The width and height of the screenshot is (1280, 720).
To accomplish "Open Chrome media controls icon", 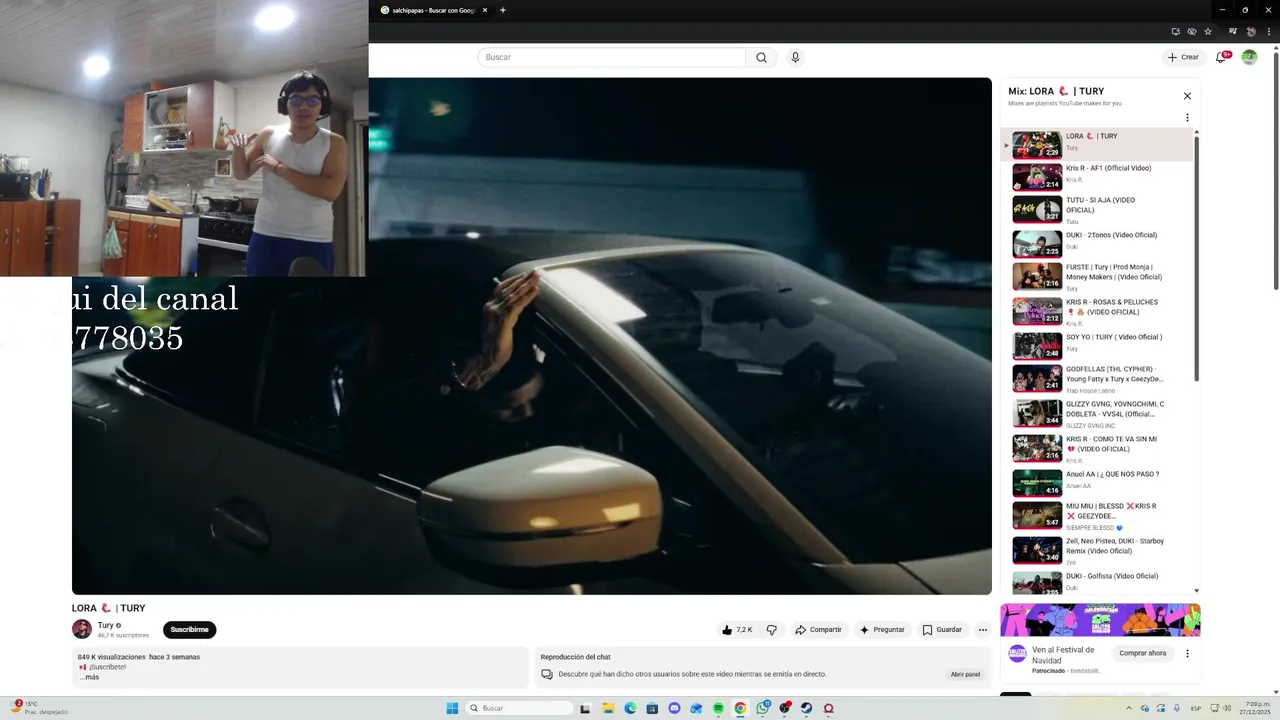I will 1233,31.
